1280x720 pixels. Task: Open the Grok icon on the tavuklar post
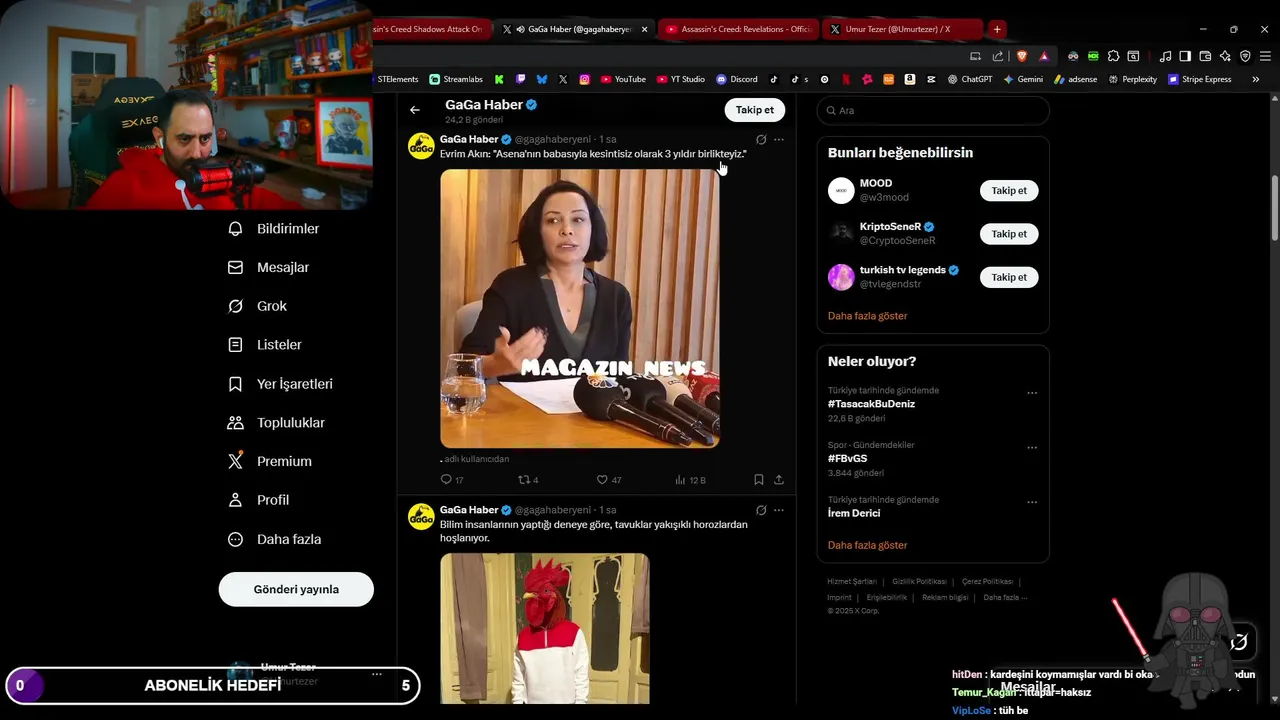point(761,510)
